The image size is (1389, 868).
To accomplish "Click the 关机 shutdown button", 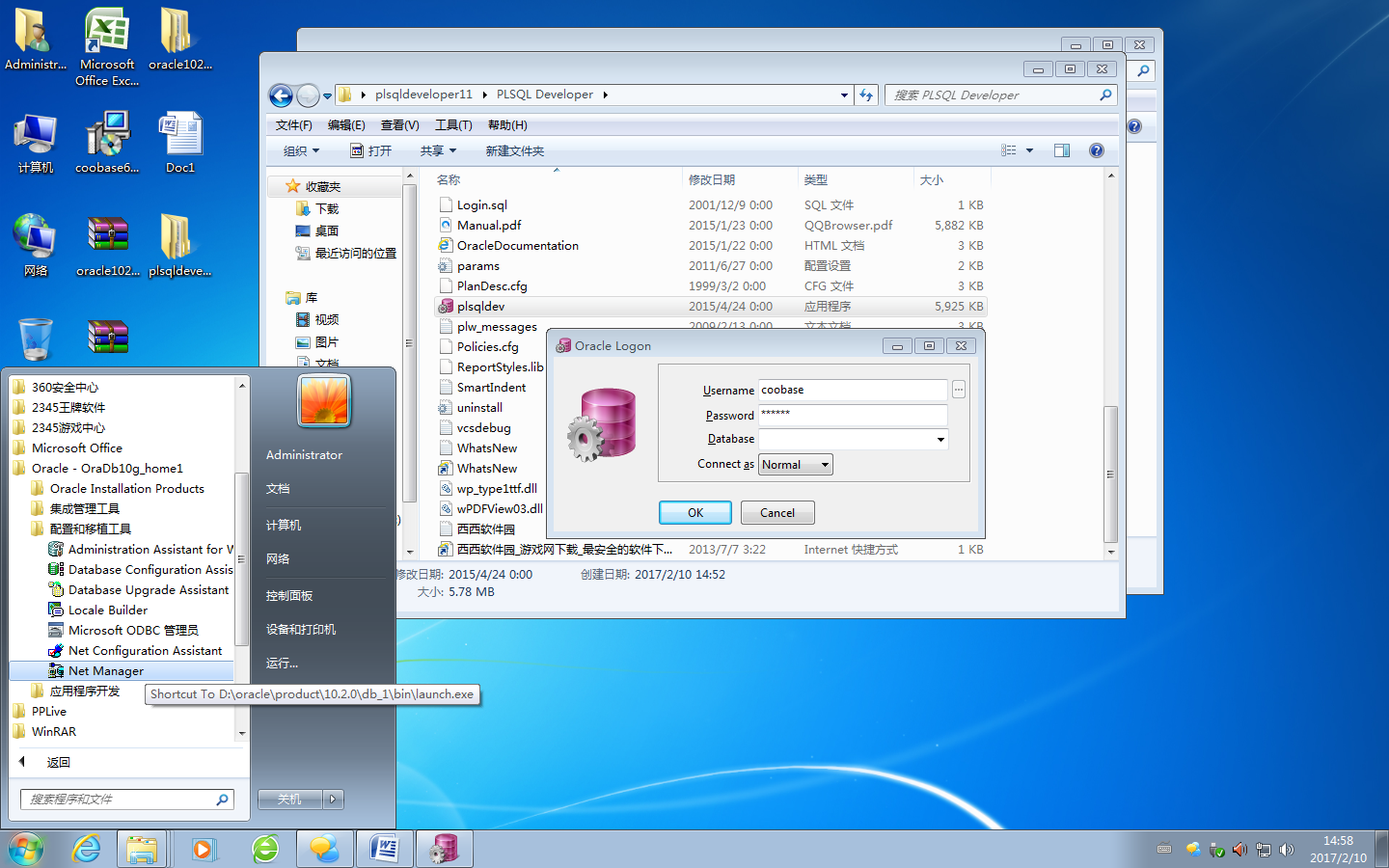I will [x=290, y=799].
